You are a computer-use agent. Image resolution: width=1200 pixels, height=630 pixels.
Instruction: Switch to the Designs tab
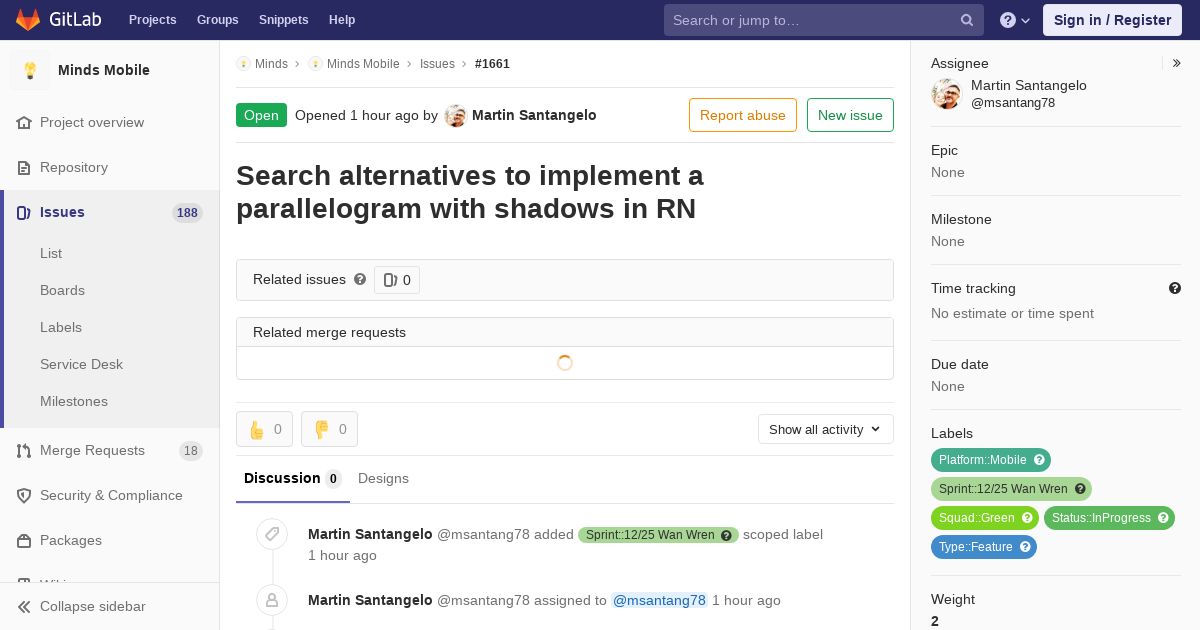[x=383, y=478]
